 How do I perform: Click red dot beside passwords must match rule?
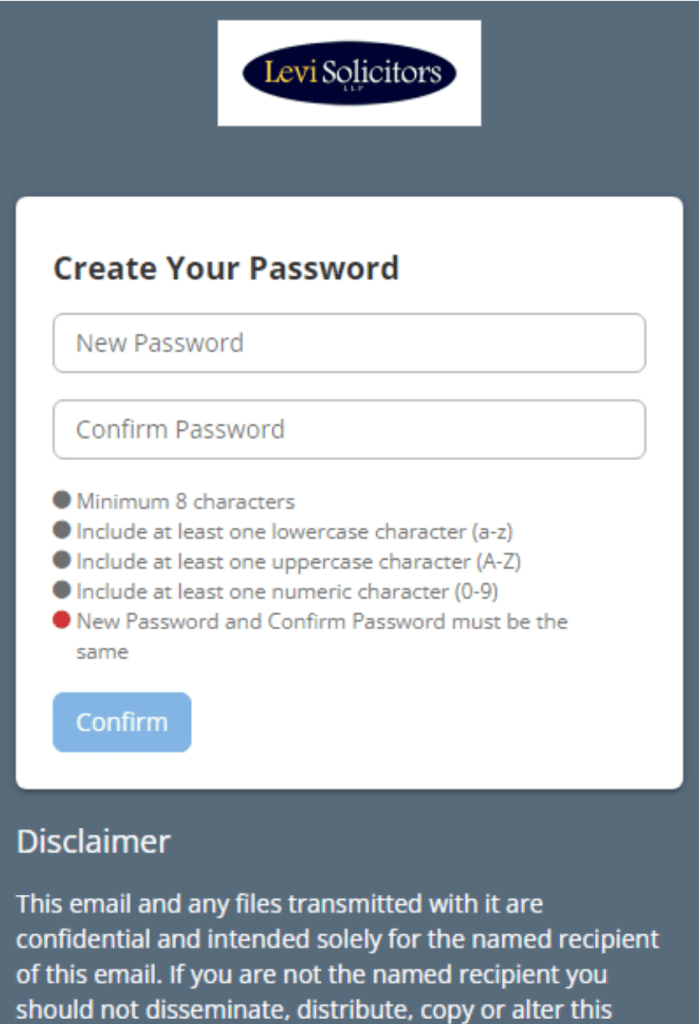(62, 621)
